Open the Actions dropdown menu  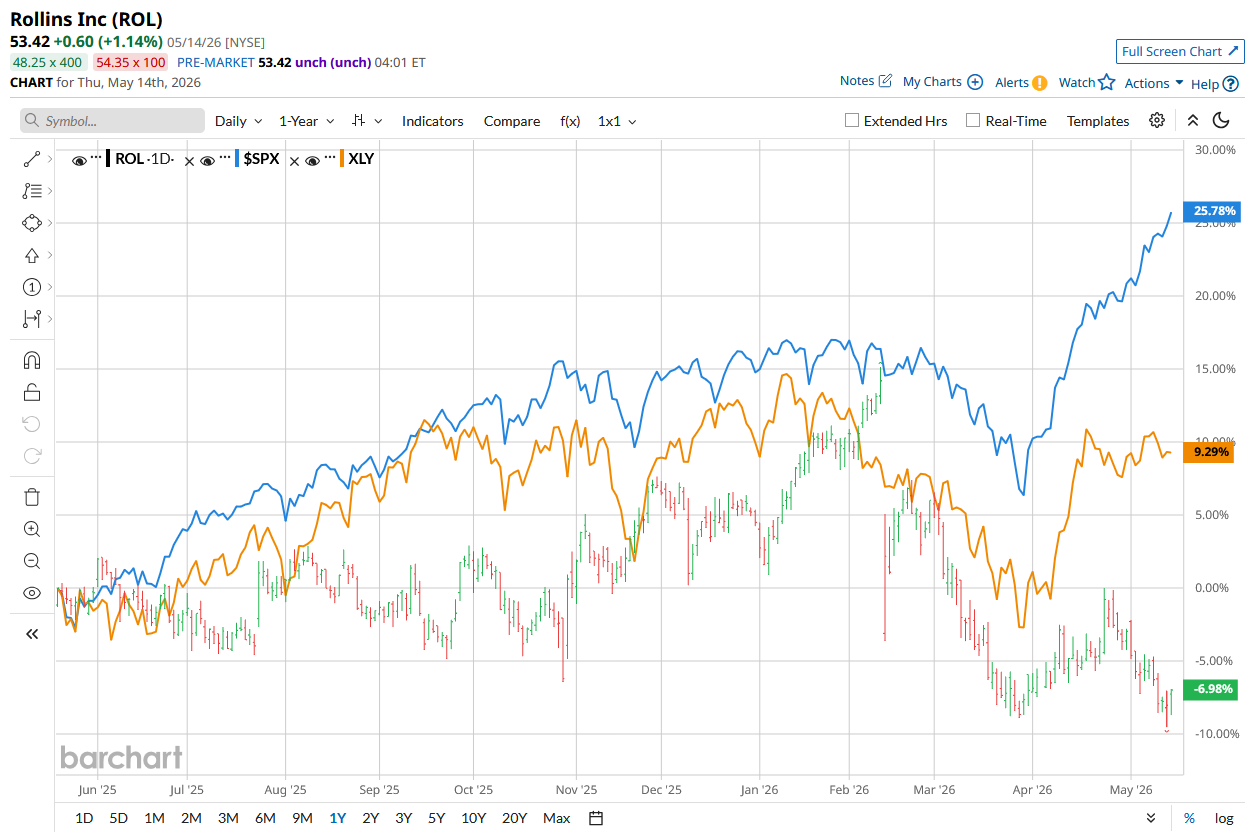pos(1154,83)
